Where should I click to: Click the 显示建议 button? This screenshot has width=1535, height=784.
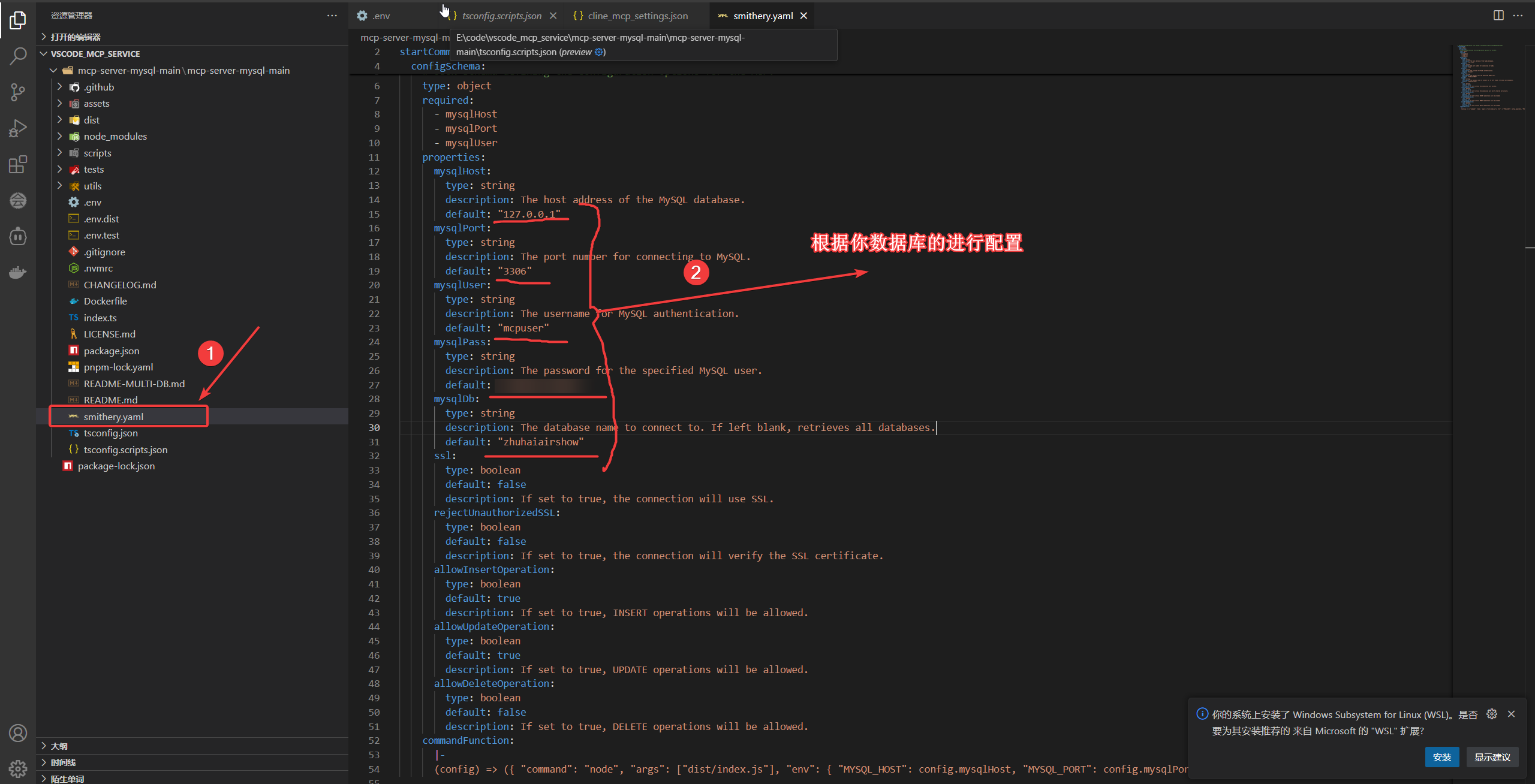(x=1492, y=757)
